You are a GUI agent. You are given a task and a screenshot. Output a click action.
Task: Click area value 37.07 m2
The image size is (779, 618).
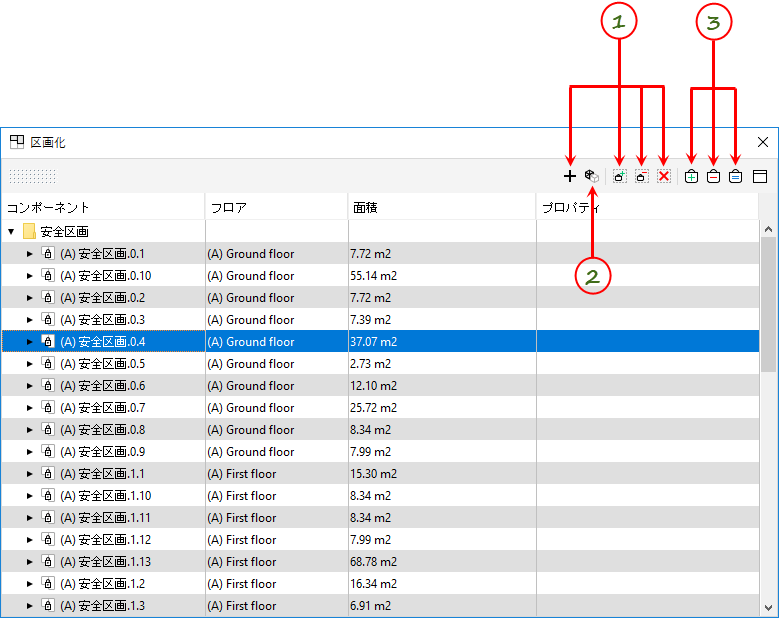click(374, 342)
